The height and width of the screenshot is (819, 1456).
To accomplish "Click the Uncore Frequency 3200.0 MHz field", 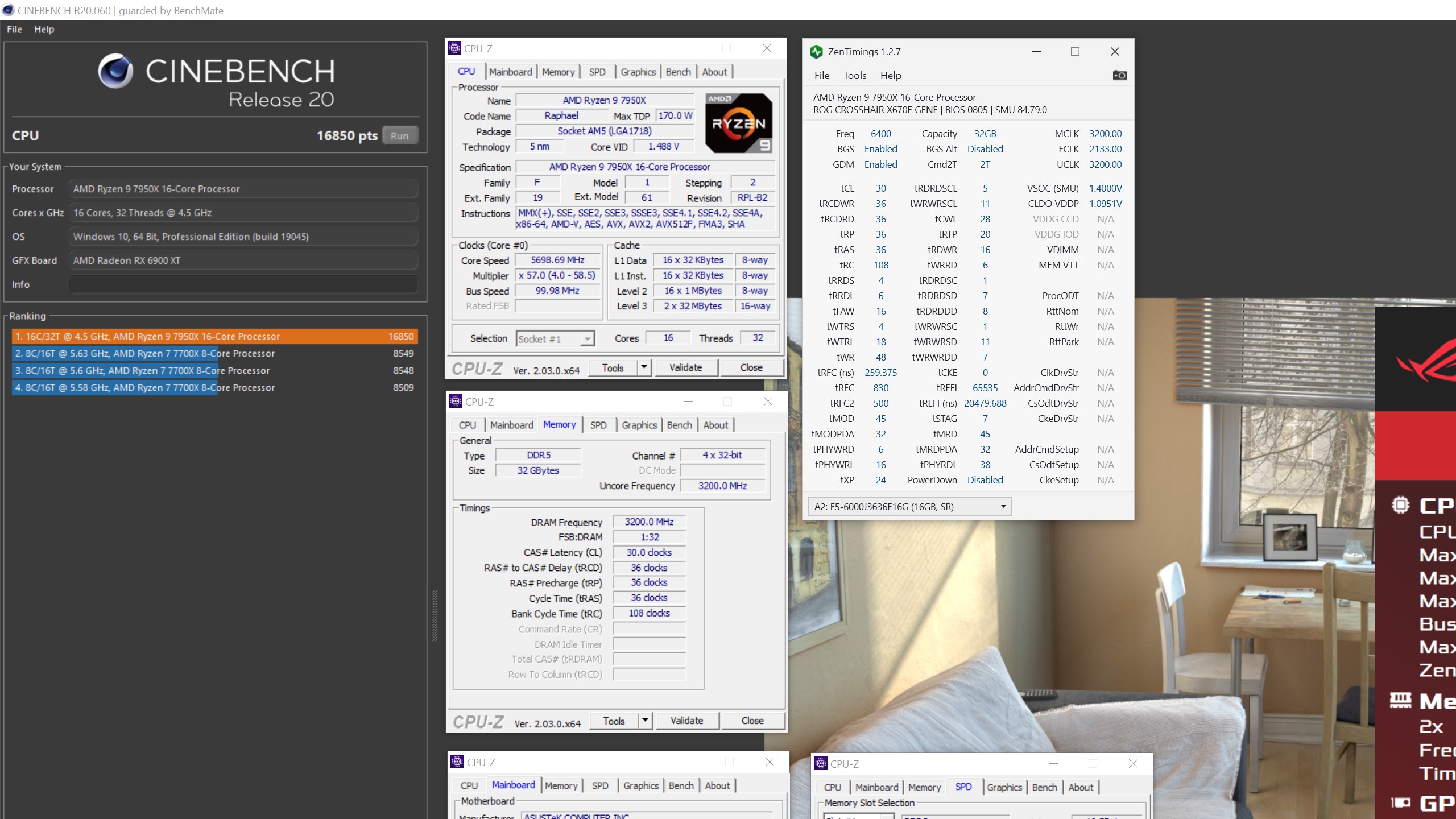I will pos(722,486).
